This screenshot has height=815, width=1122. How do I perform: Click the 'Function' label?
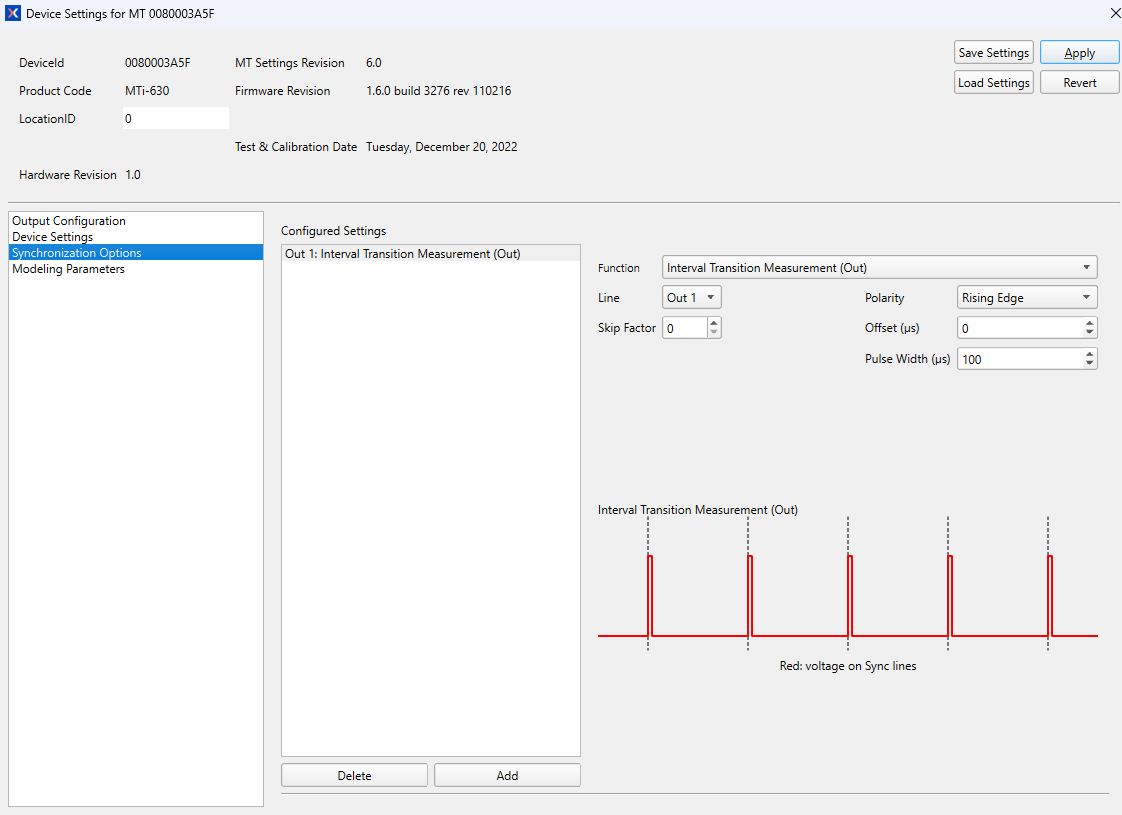click(x=619, y=268)
